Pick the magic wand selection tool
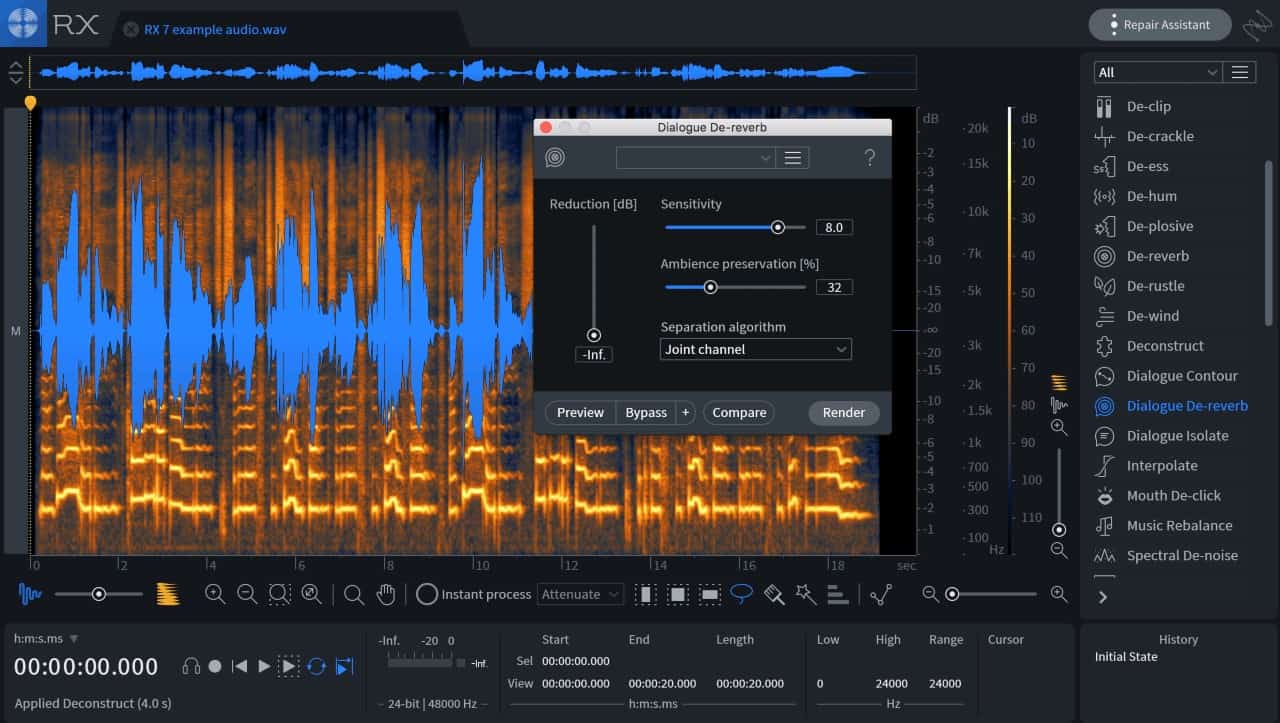Image resolution: width=1280 pixels, height=723 pixels. (x=805, y=594)
